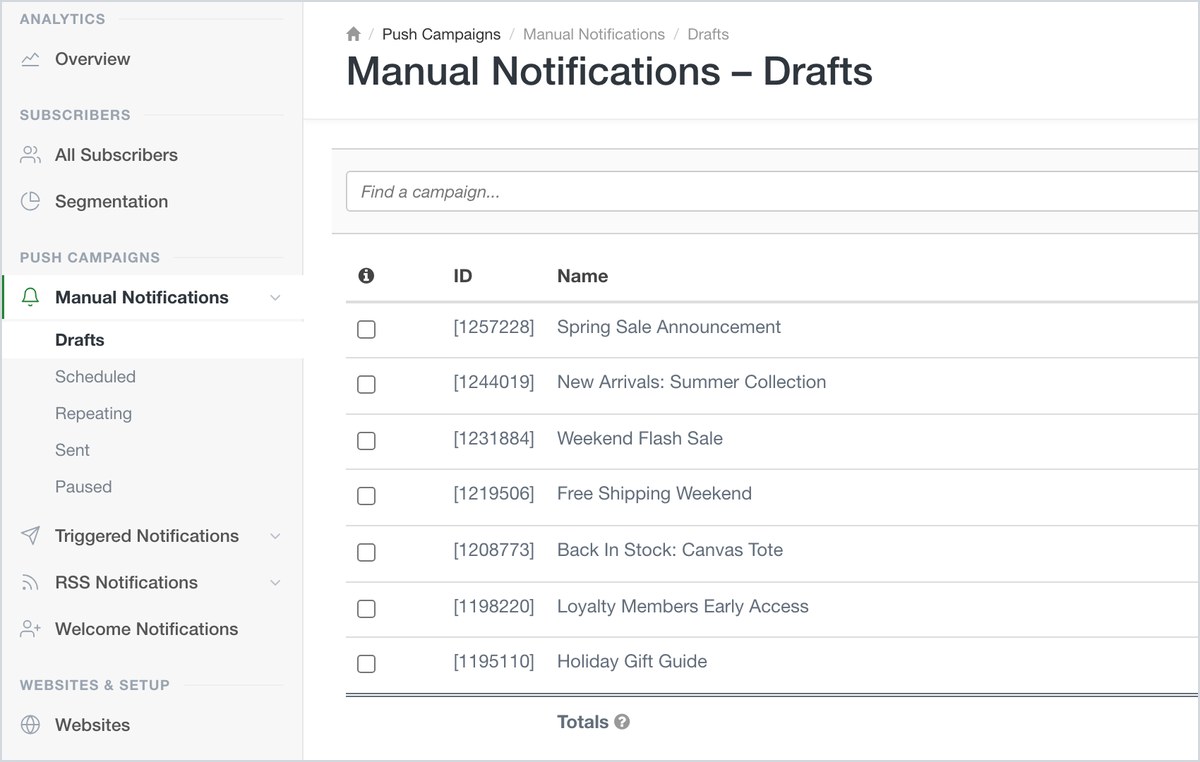This screenshot has height=762, width=1200.
Task: Click the Manual Notifications bell icon
Action: (x=31, y=297)
